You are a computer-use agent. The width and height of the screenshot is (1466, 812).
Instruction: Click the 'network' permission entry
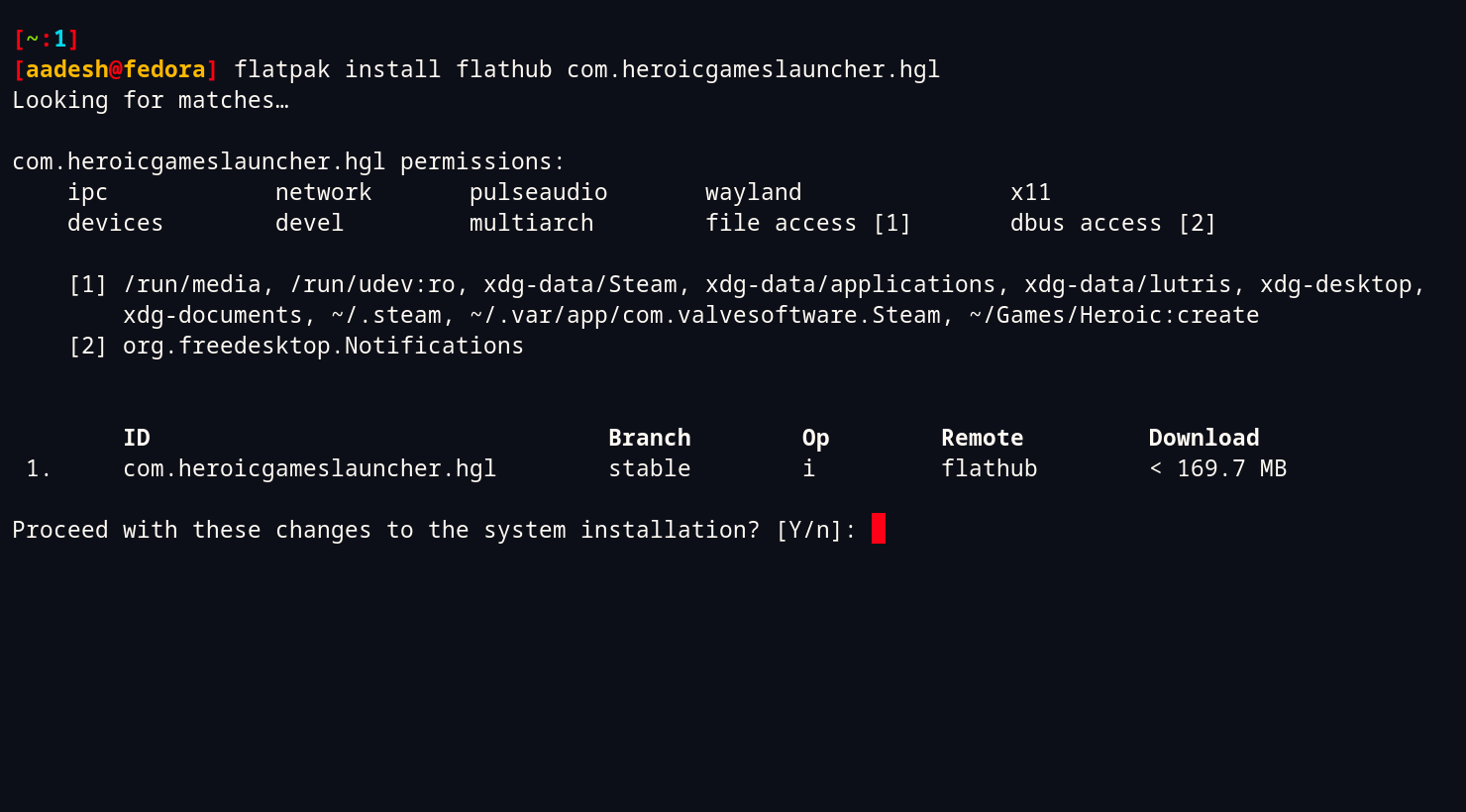323,192
